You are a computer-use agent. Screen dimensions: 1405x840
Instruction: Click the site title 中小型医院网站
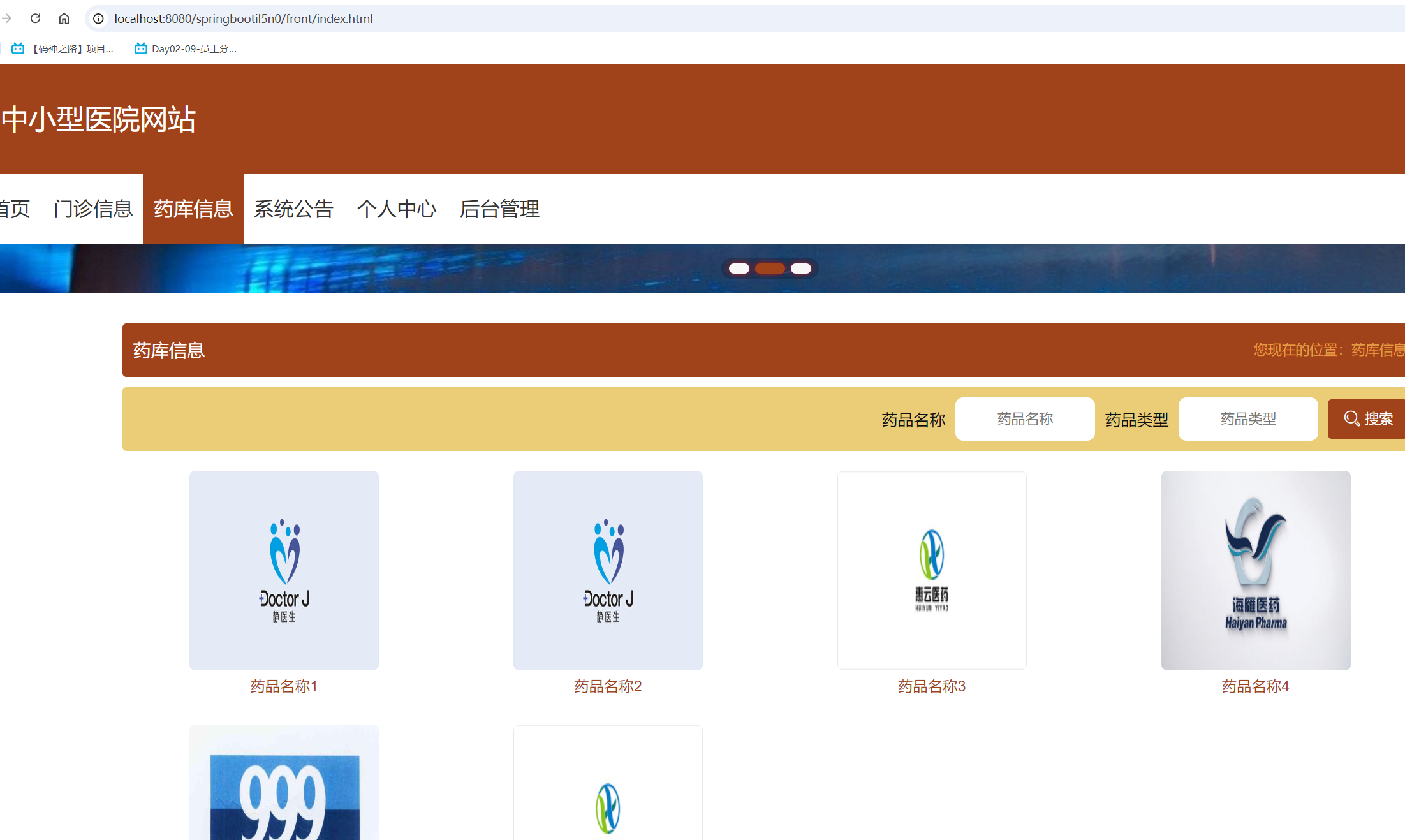click(x=98, y=120)
